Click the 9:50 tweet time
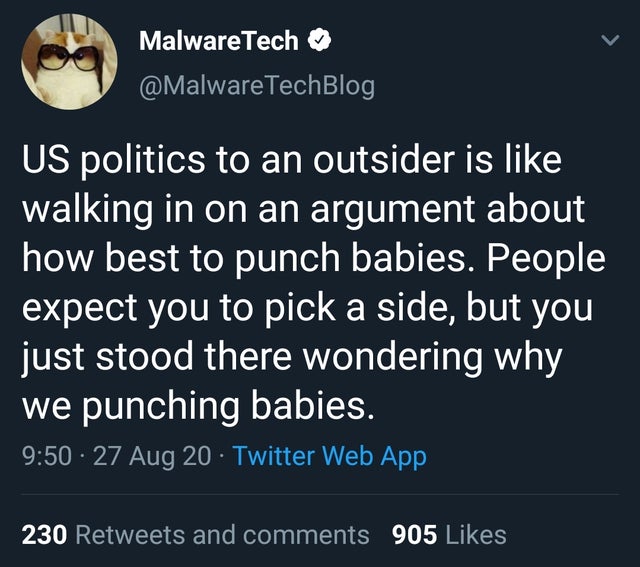 44,456
